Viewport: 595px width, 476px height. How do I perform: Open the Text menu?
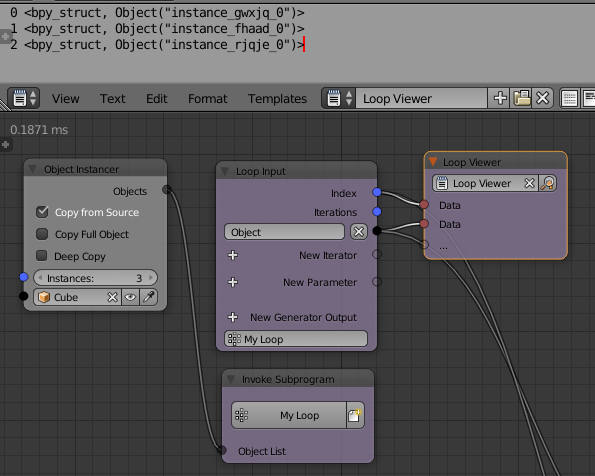click(x=112, y=99)
